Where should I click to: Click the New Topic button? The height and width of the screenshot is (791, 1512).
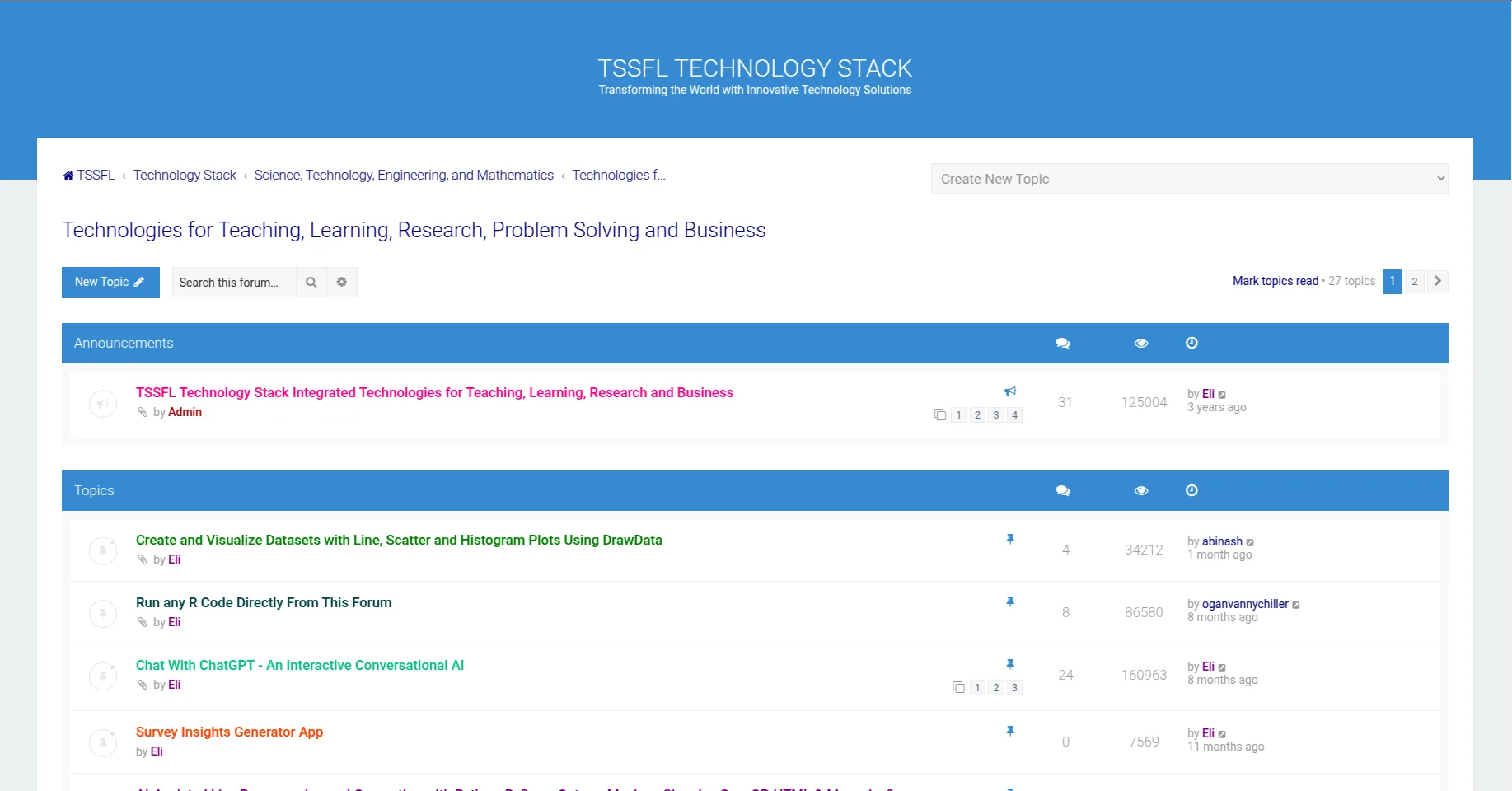click(110, 282)
